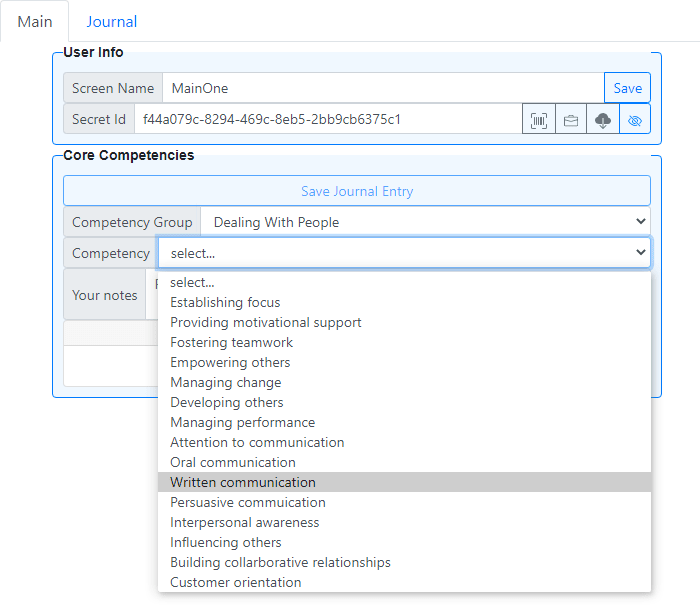Click Save next to Screen Name

(627, 88)
